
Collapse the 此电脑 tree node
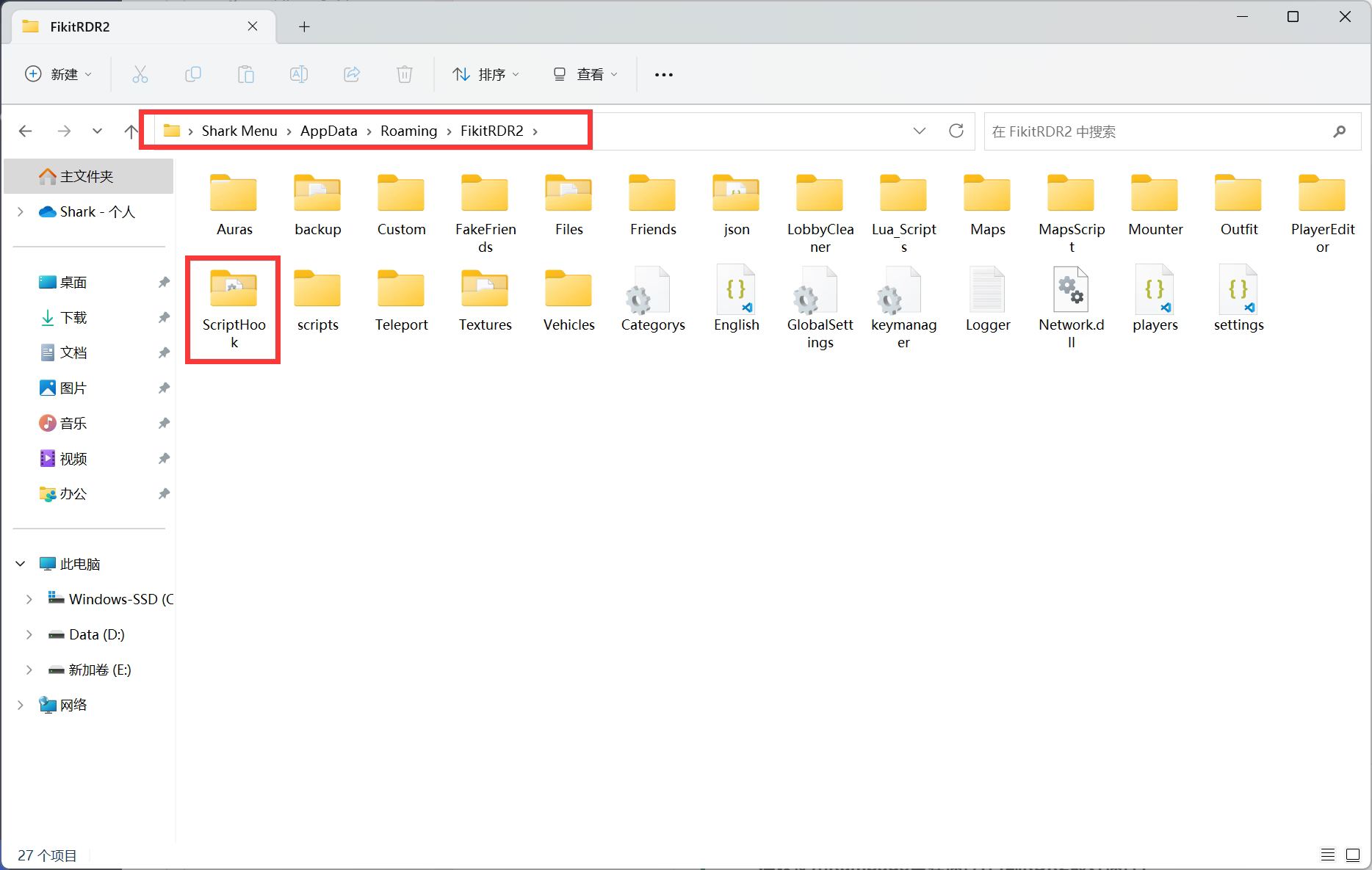(x=21, y=564)
